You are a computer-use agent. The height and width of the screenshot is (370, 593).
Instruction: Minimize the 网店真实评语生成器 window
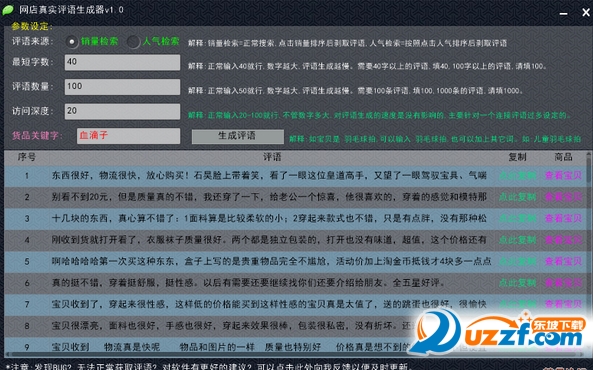coord(564,13)
